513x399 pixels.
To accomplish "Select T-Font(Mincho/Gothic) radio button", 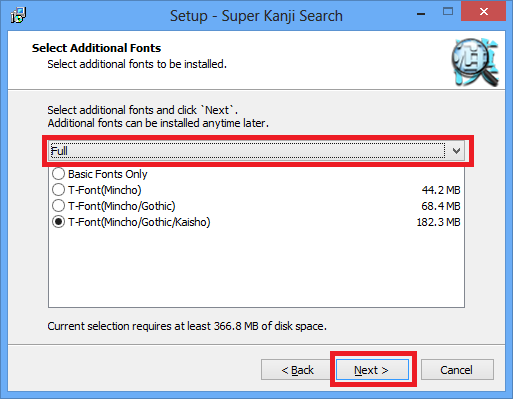I will [x=58, y=206].
